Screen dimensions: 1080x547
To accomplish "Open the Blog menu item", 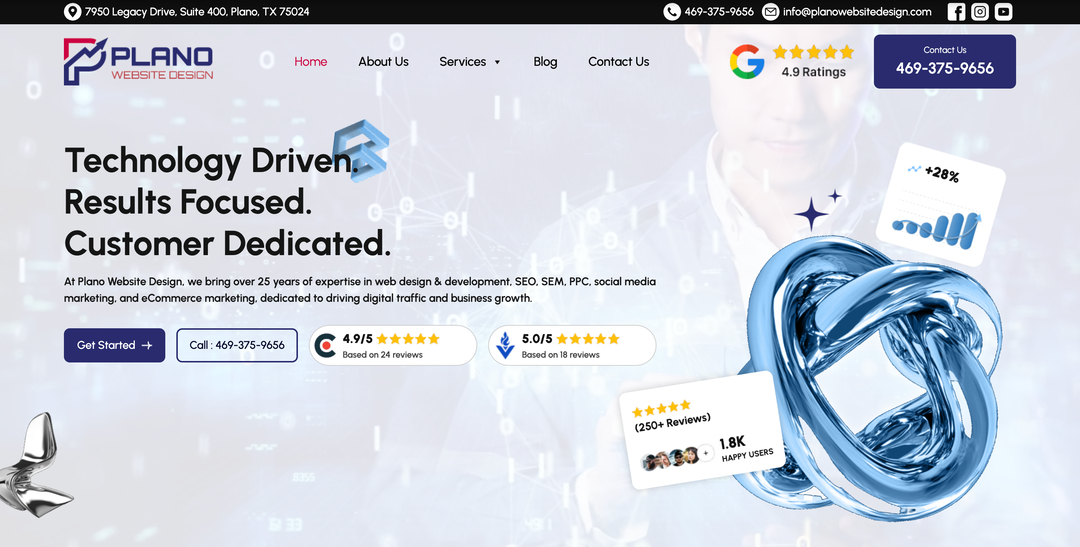I will click(x=545, y=61).
